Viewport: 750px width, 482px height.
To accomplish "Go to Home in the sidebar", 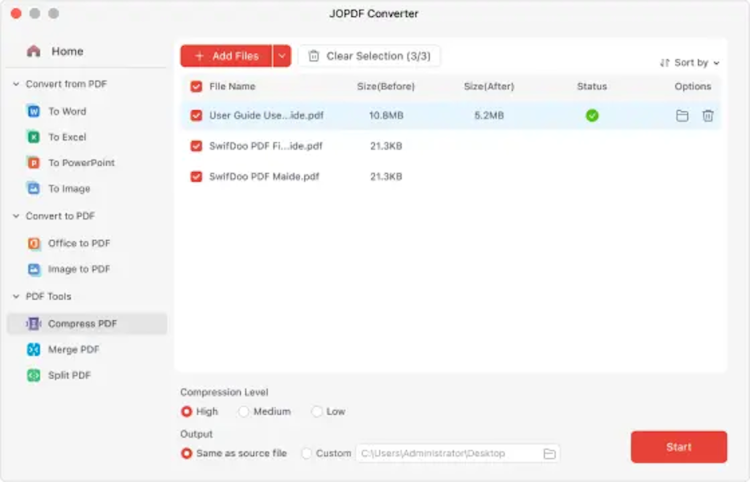I will tap(67, 51).
